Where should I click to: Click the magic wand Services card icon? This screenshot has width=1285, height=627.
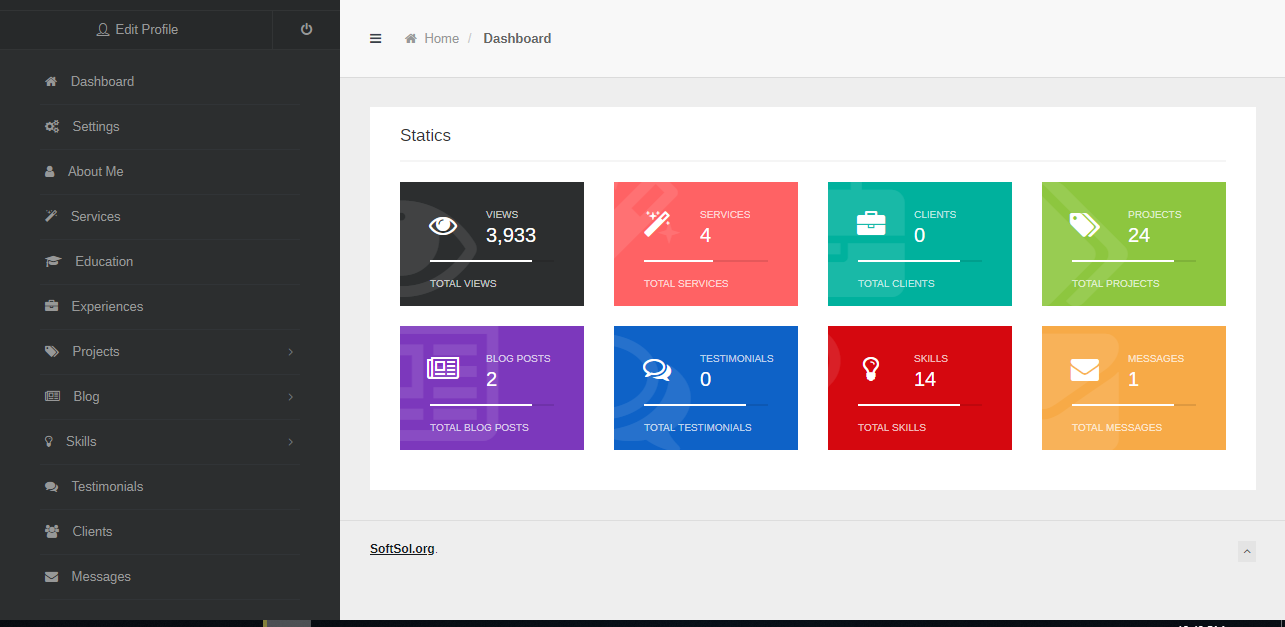(657, 224)
